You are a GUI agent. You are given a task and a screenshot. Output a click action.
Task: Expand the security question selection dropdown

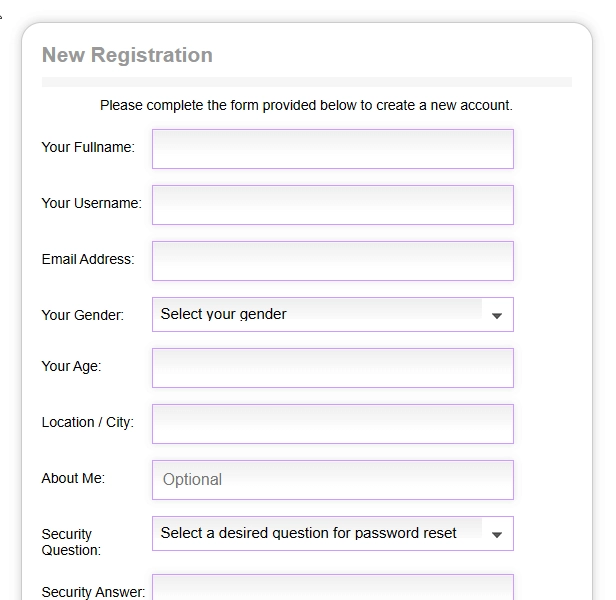pos(320,533)
